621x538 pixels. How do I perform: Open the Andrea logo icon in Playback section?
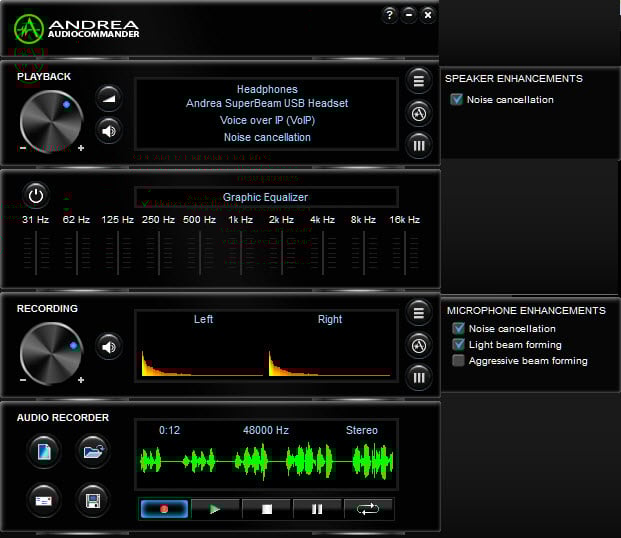[419, 113]
